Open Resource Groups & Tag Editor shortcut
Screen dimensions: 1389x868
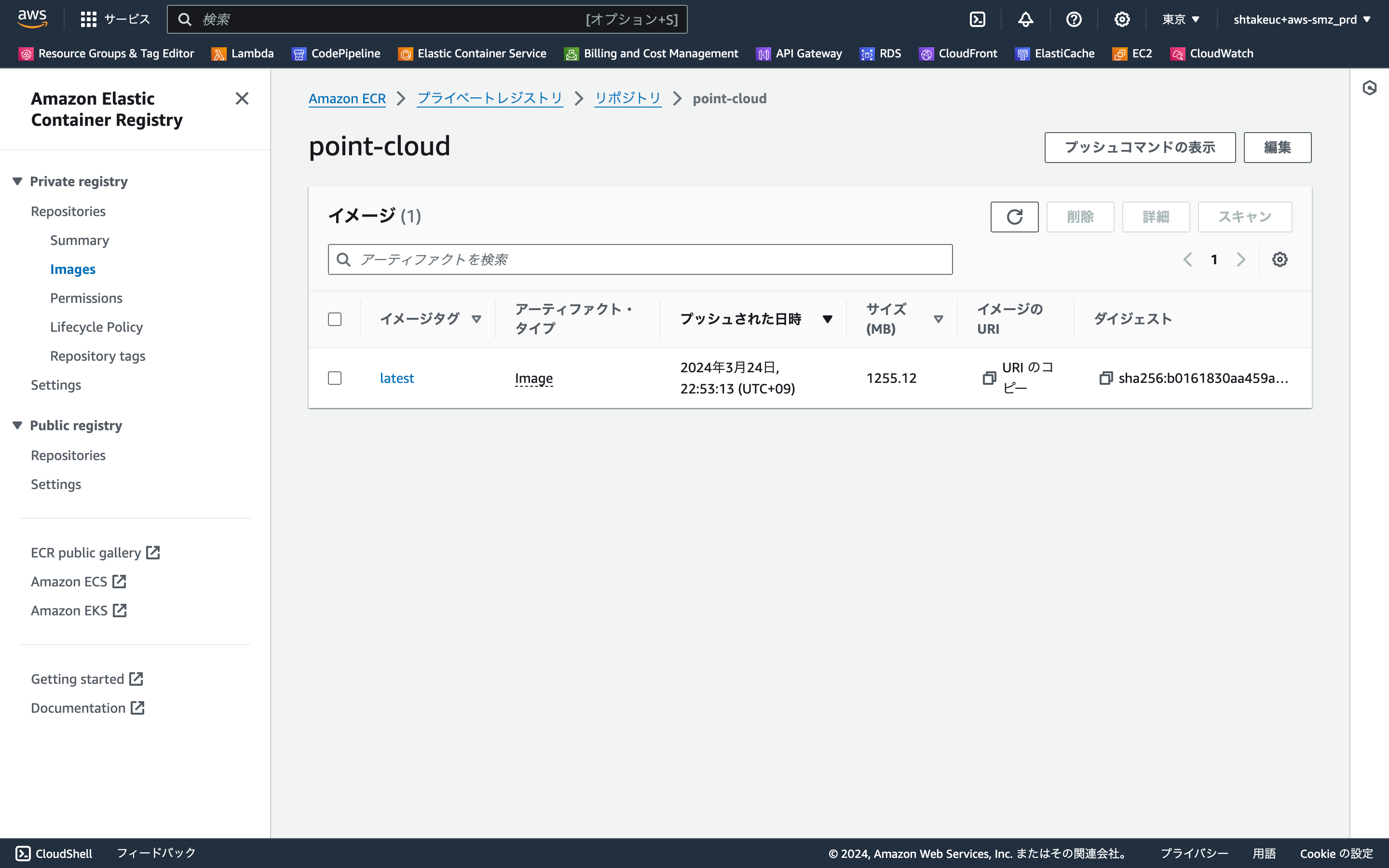107,54
